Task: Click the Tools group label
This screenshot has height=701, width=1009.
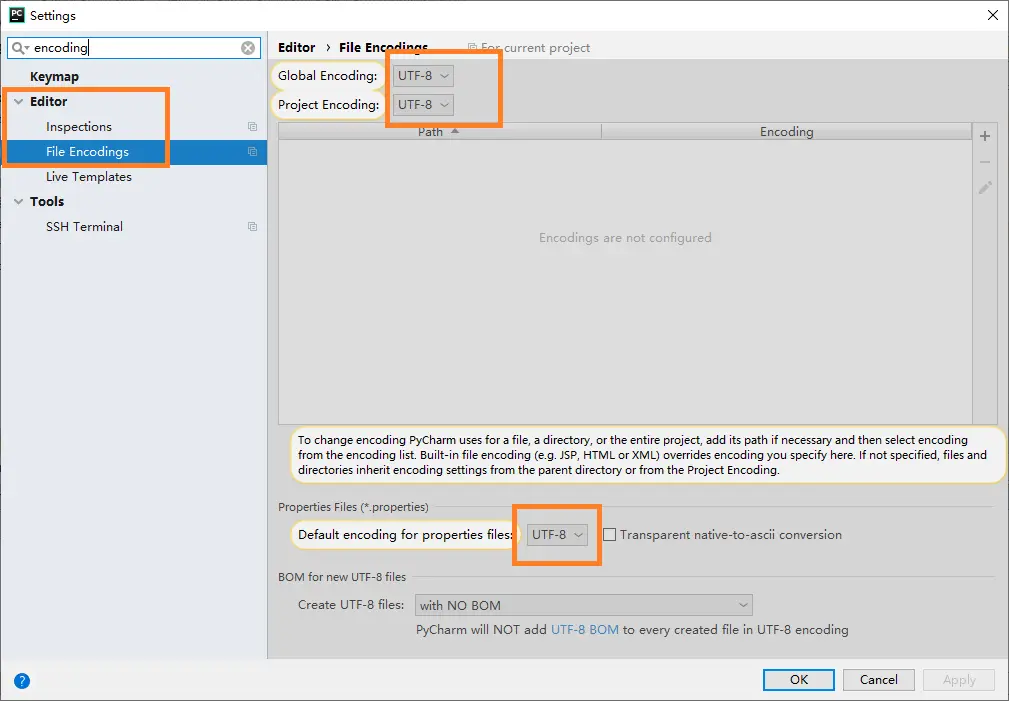Action: point(47,201)
